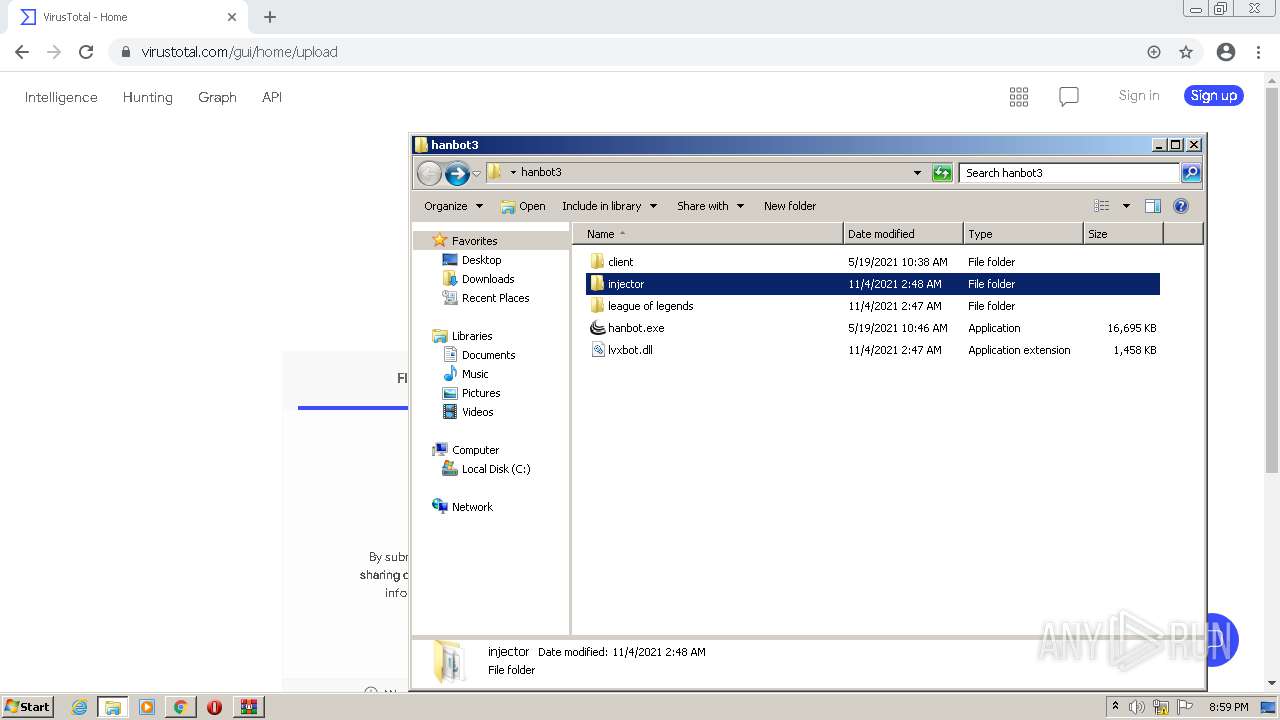Click the search magnifier icon
The height and width of the screenshot is (720, 1280).
[x=1190, y=173]
